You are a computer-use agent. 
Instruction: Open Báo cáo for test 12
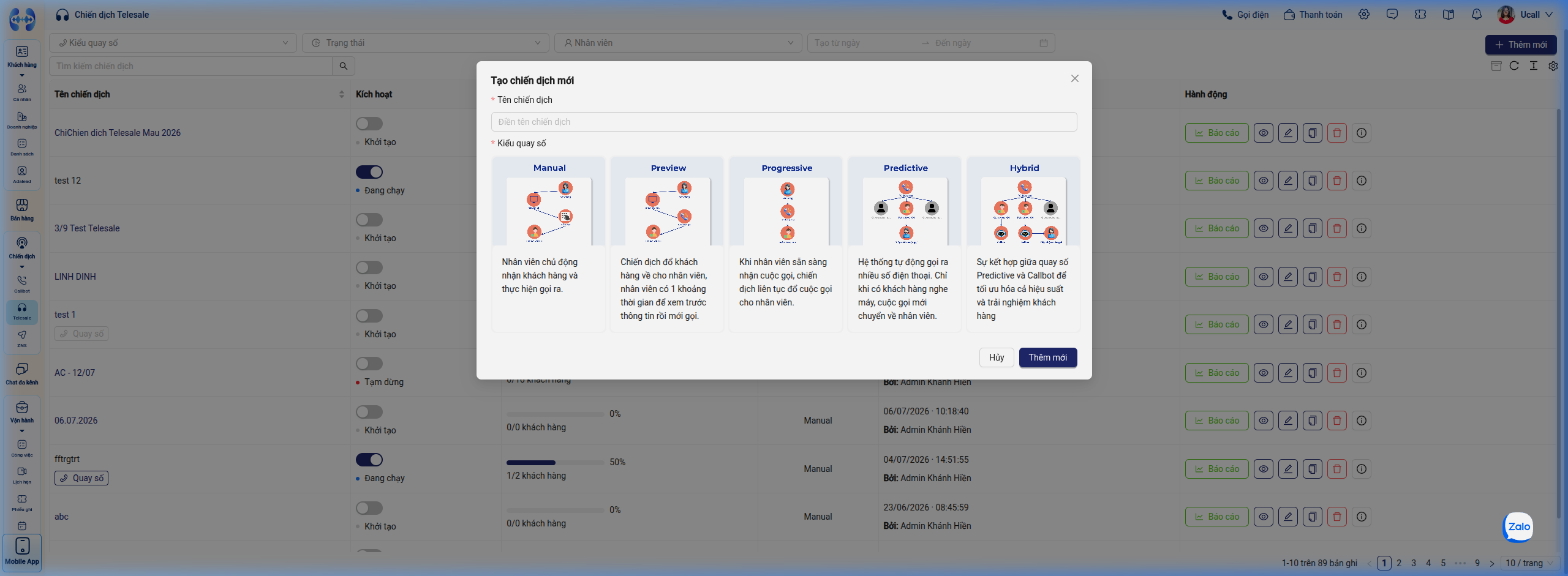click(1217, 181)
